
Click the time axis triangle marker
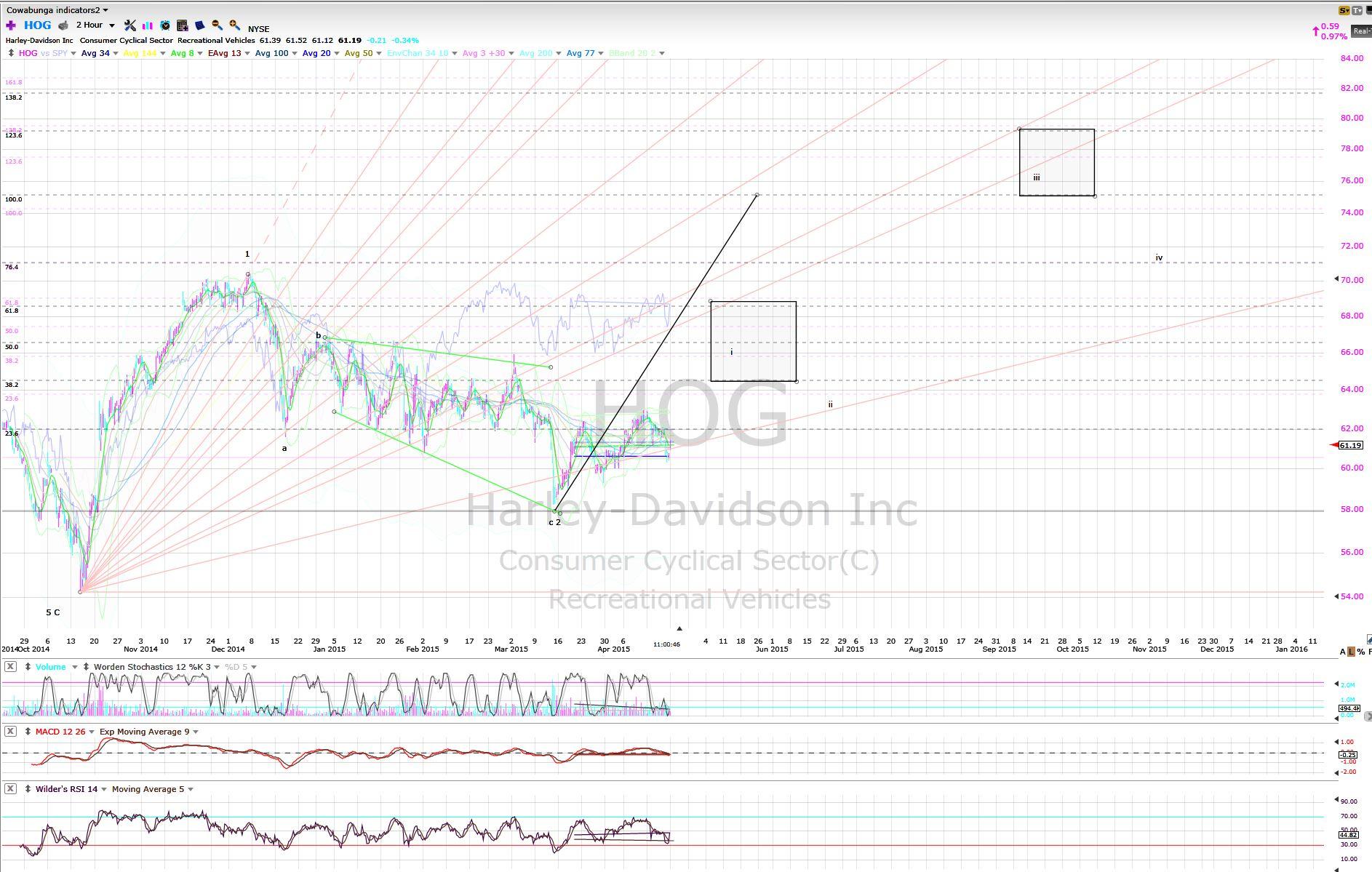point(679,628)
